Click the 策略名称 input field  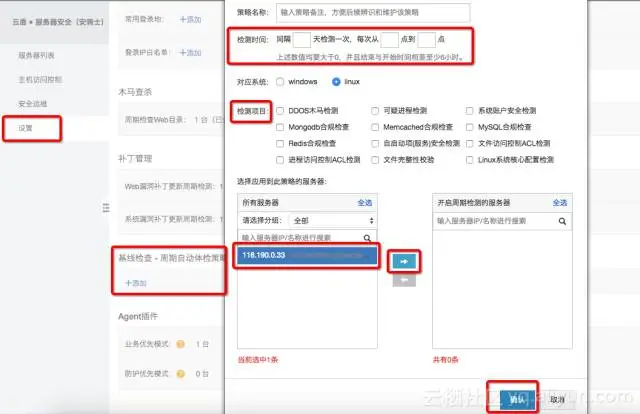373,13
